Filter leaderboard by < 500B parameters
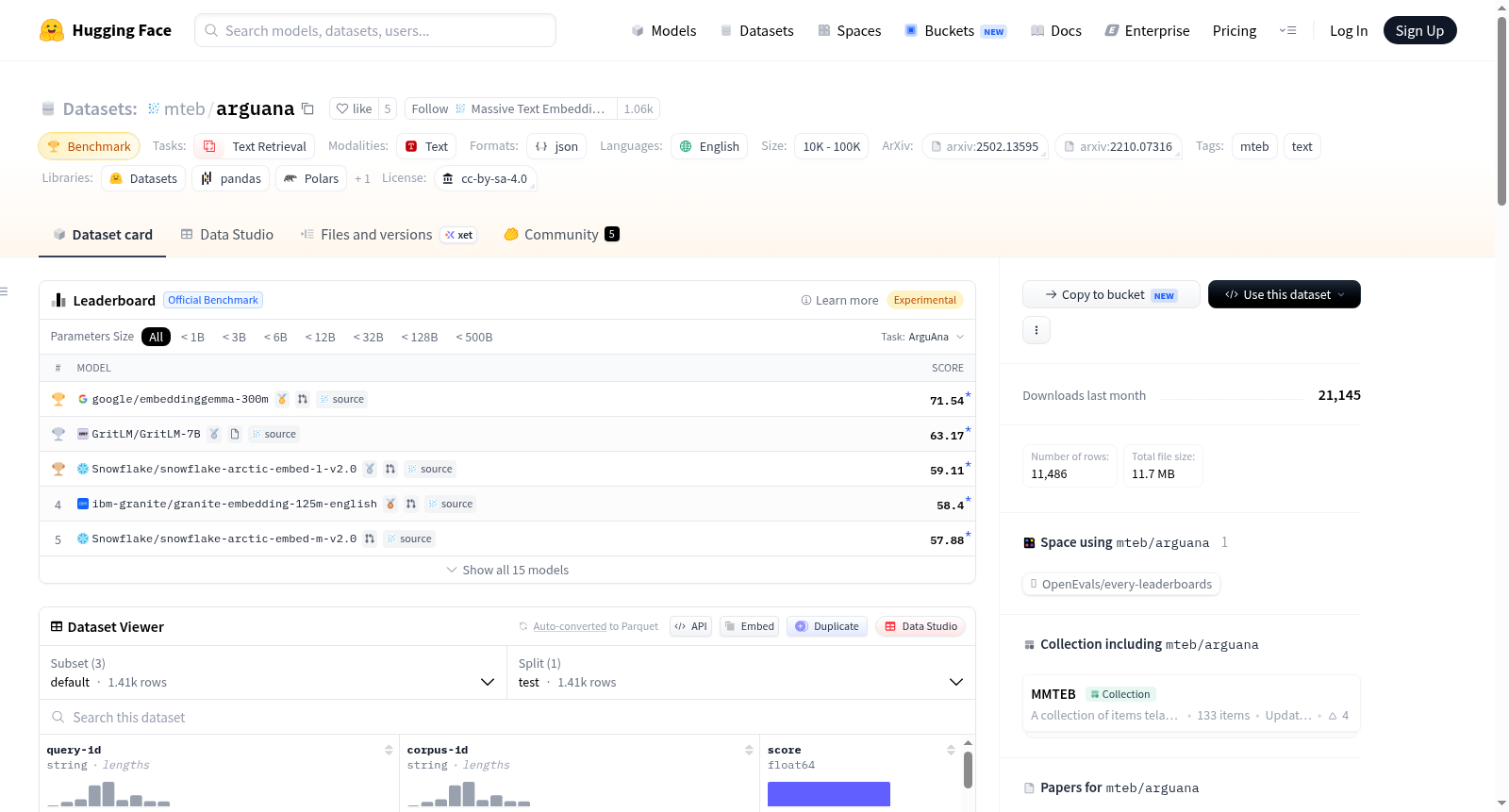This screenshot has height=812, width=1509. point(474,337)
